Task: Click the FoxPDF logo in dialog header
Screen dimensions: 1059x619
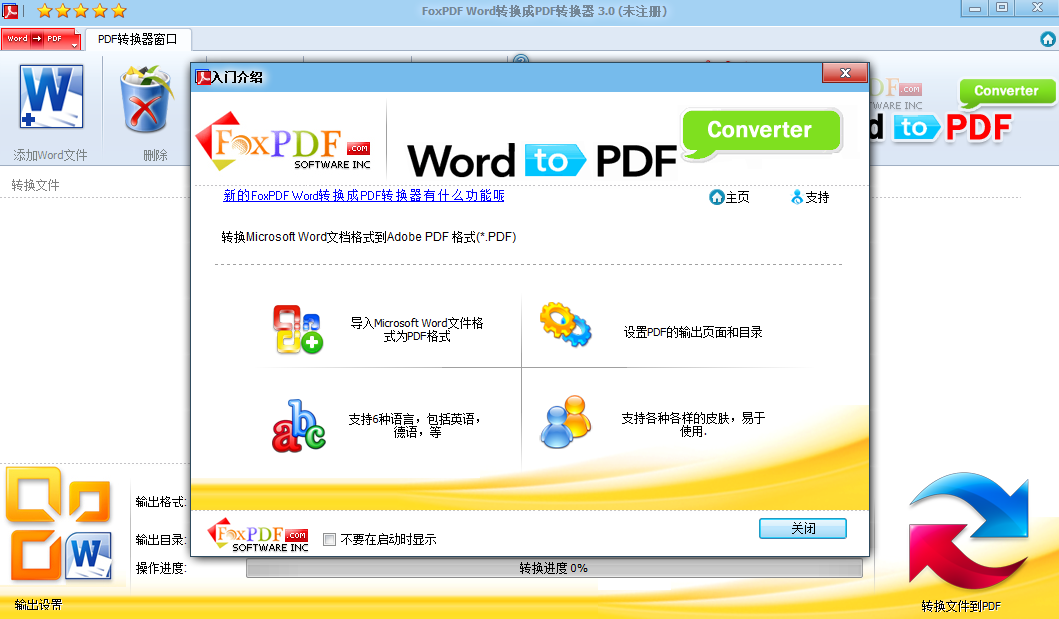Action: [283, 142]
